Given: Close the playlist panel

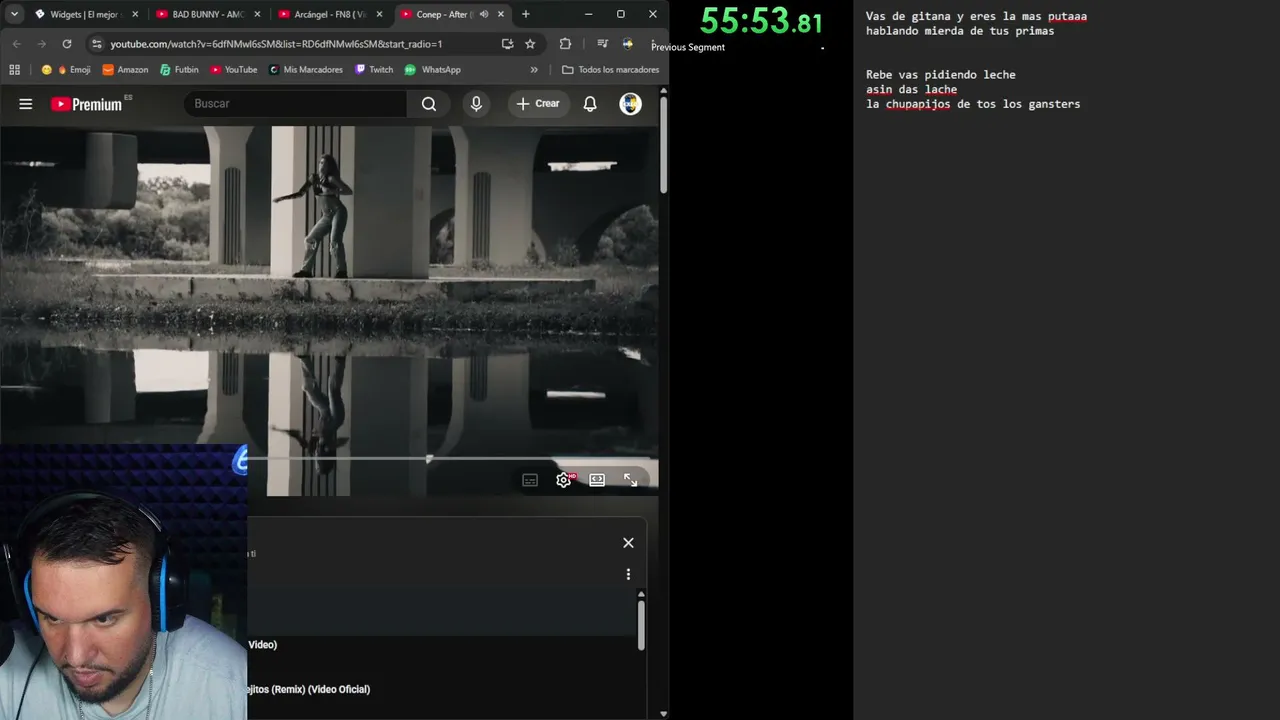Looking at the screenshot, I should (x=628, y=543).
